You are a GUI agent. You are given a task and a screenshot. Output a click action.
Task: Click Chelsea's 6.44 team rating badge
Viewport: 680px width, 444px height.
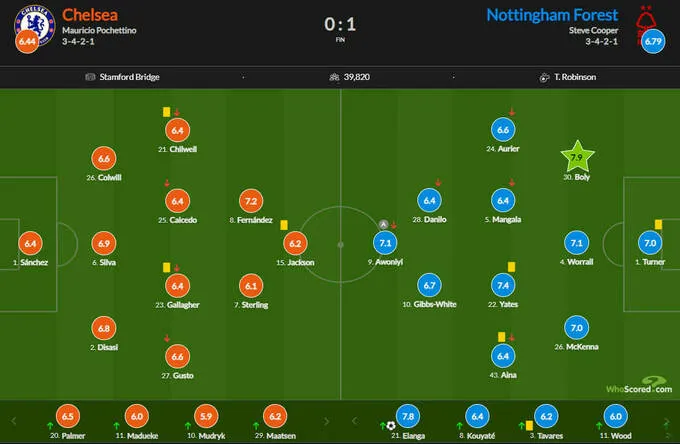[x=26, y=42]
